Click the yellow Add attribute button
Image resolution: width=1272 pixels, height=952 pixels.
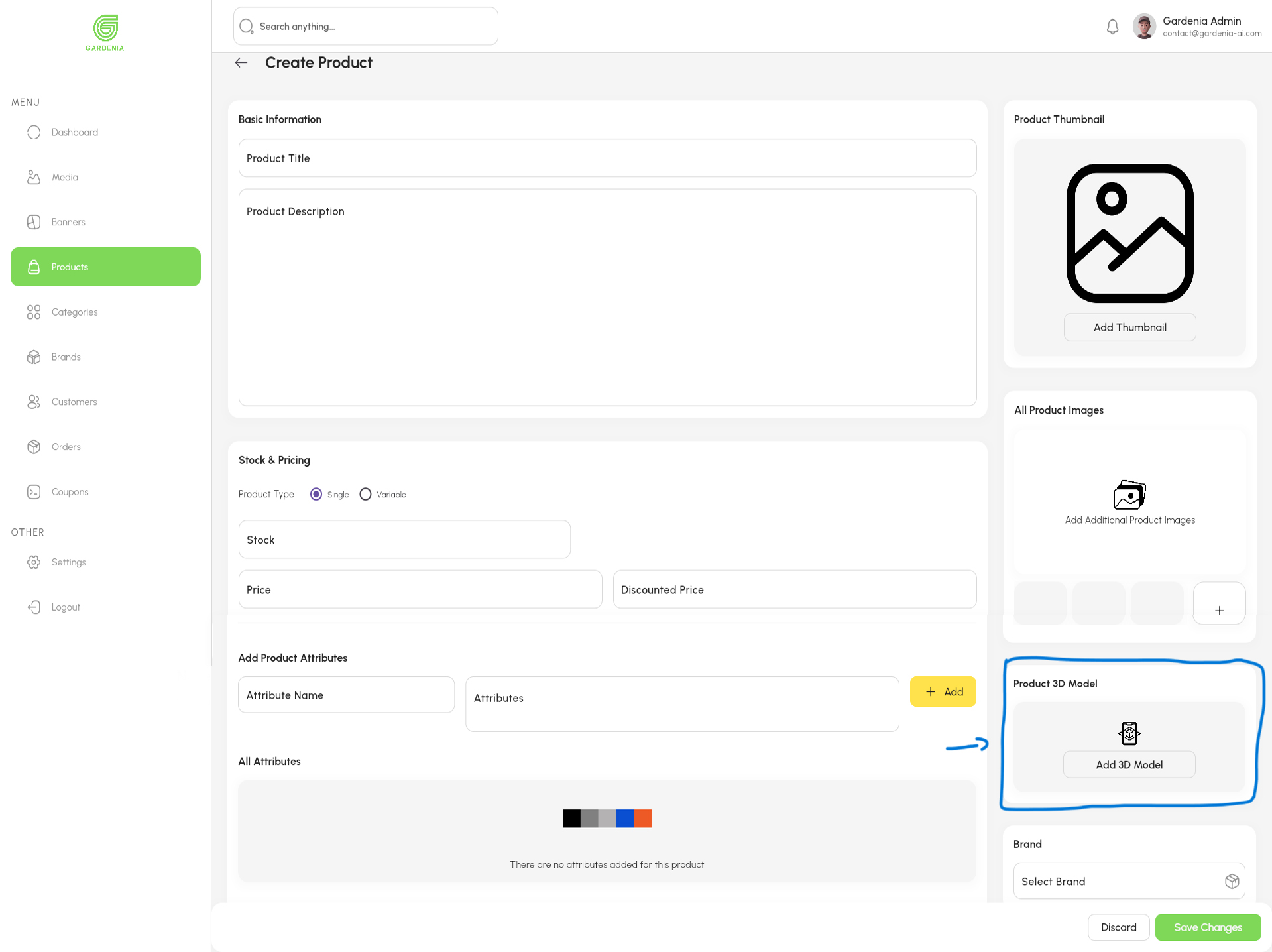tap(943, 691)
